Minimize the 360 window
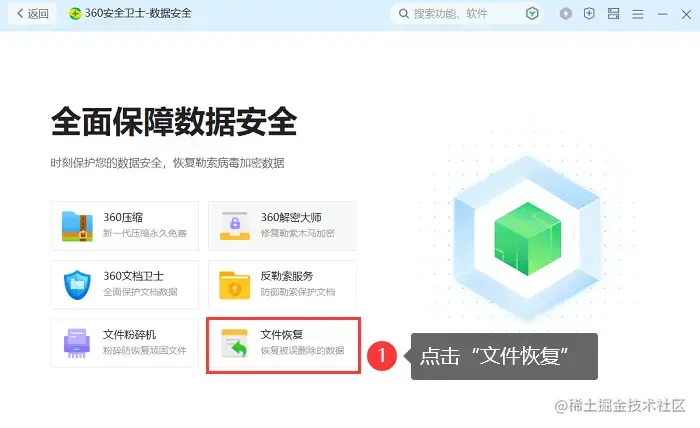 (x=662, y=14)
